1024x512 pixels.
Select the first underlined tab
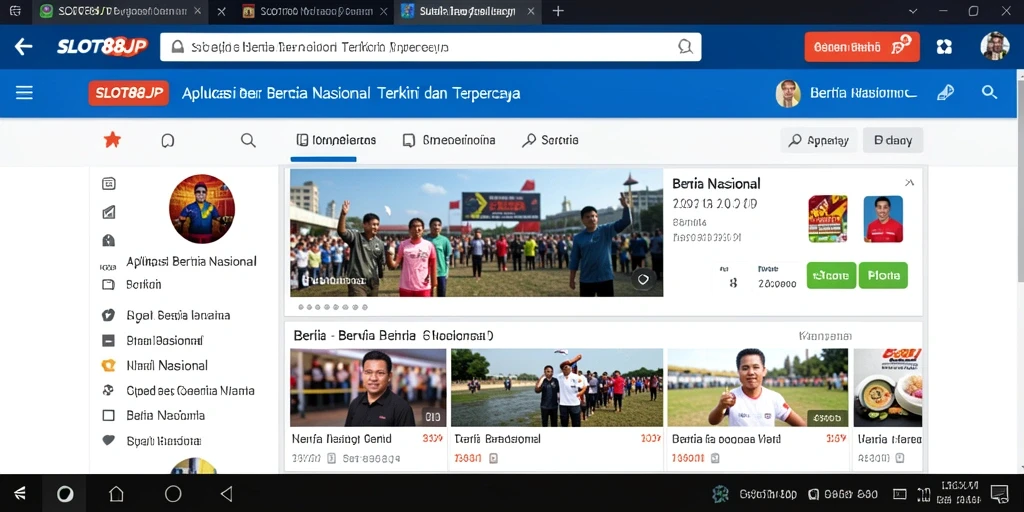[x=336, y=140]
